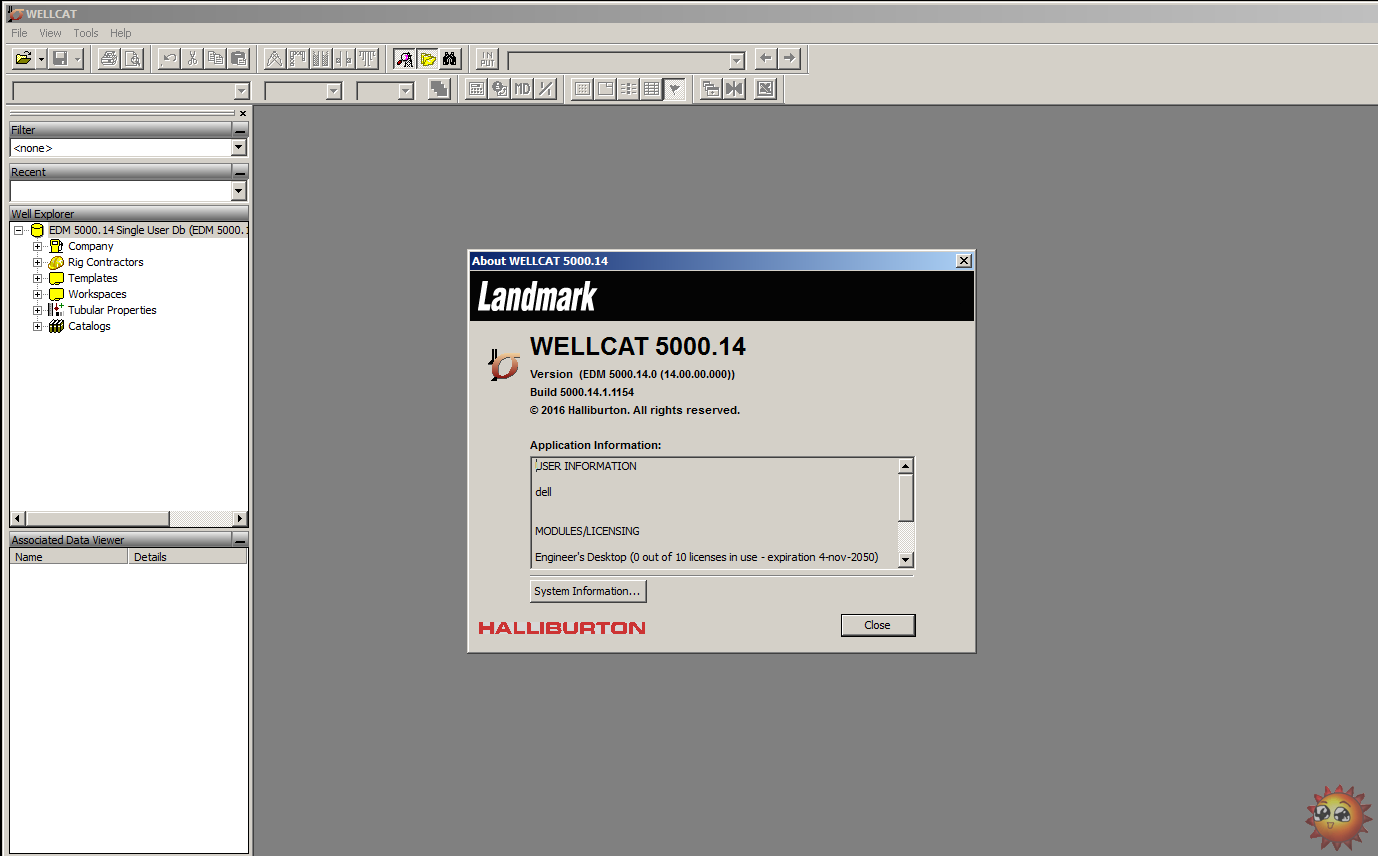Image resolution: width=1378 pixels, height=856 pixels.
Task: Click the Application Information scrollbar thumb
Action: (x=905, y=497)
